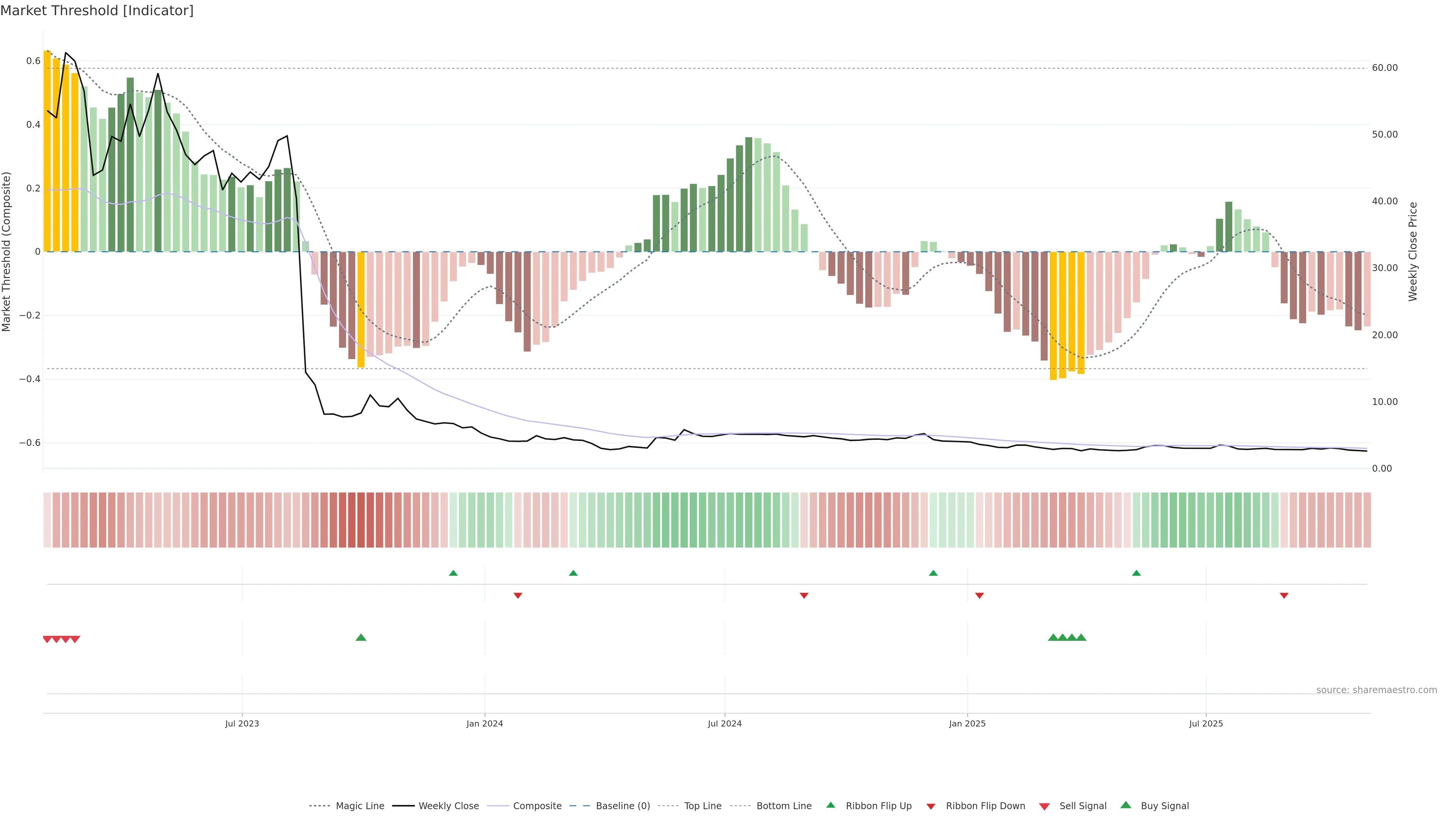Click the lone green buy signal triangle near Oct 2023
This screenshot has height=819, width=1456.
(361, 637)
